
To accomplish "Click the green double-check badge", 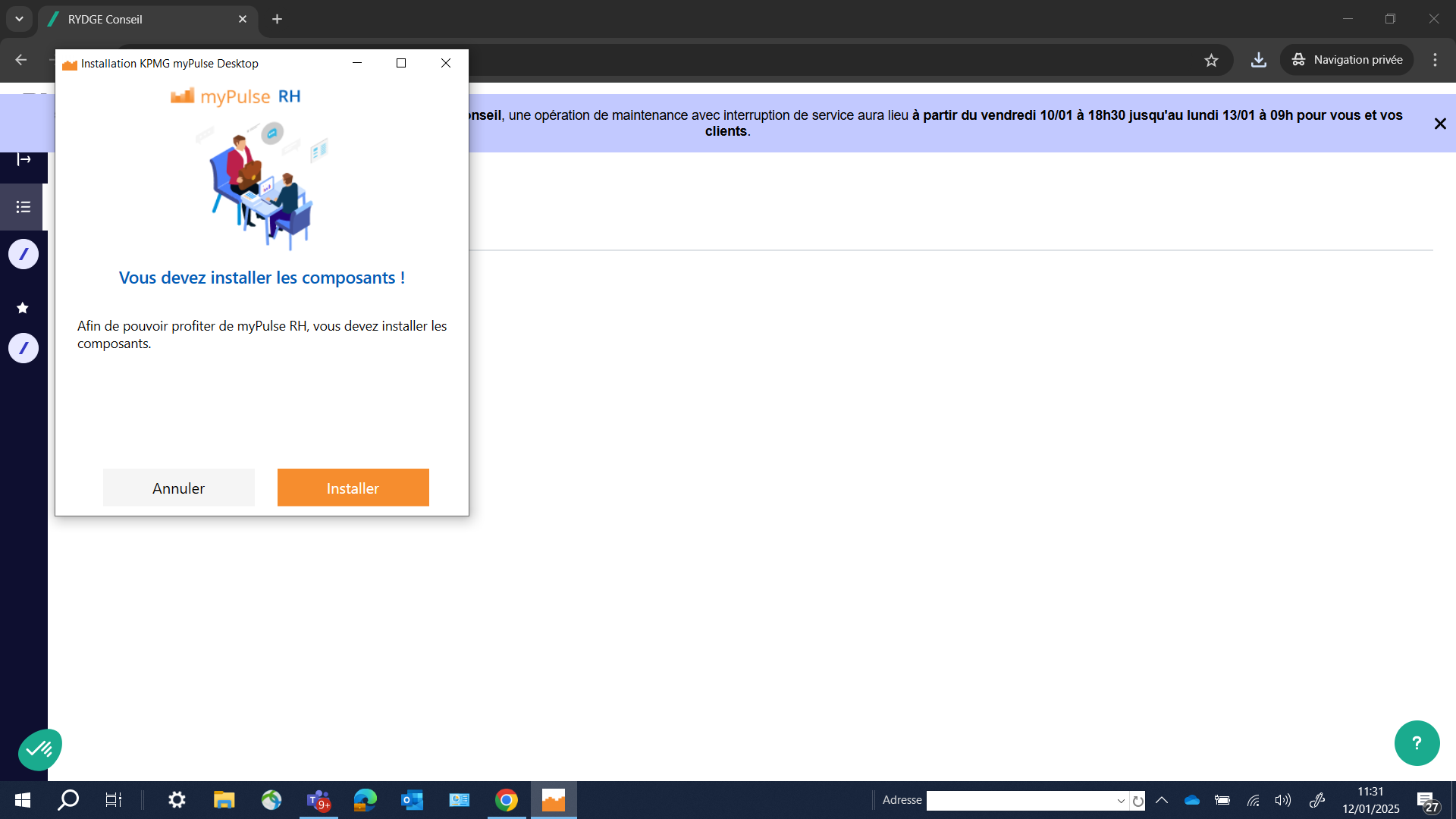I will point(39,749).
